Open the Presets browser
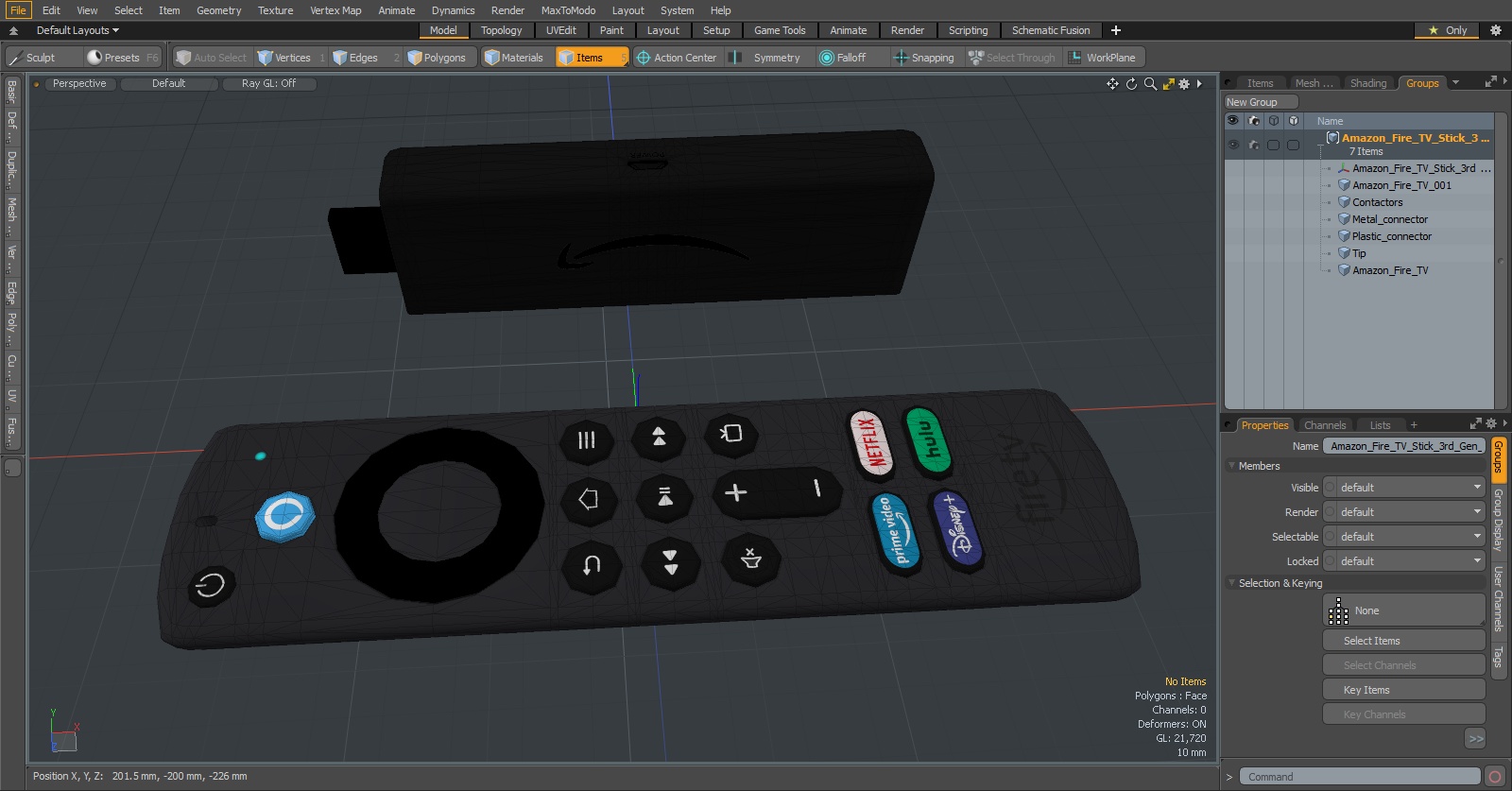This screenshot has height=791, width=1512. 122,58
